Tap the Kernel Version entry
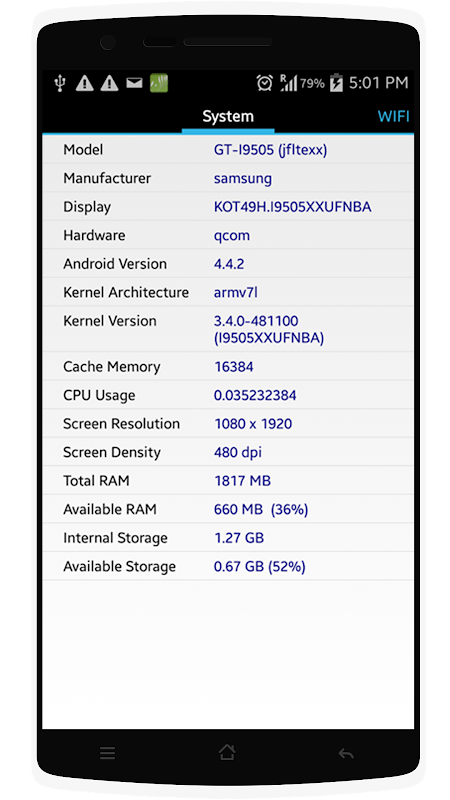The height and width of the screenshot is (800, 450). (x=228, y=329)
